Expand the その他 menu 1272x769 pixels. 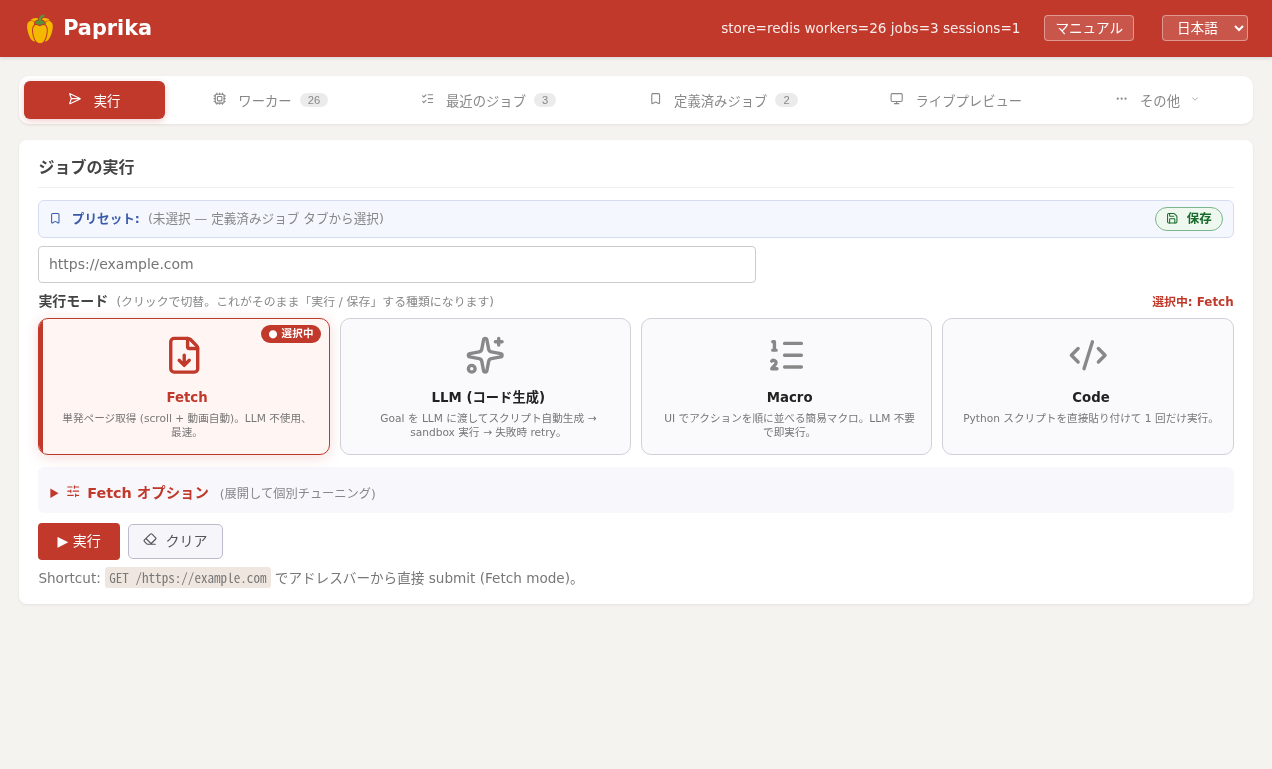click(x=1157, y=100)
